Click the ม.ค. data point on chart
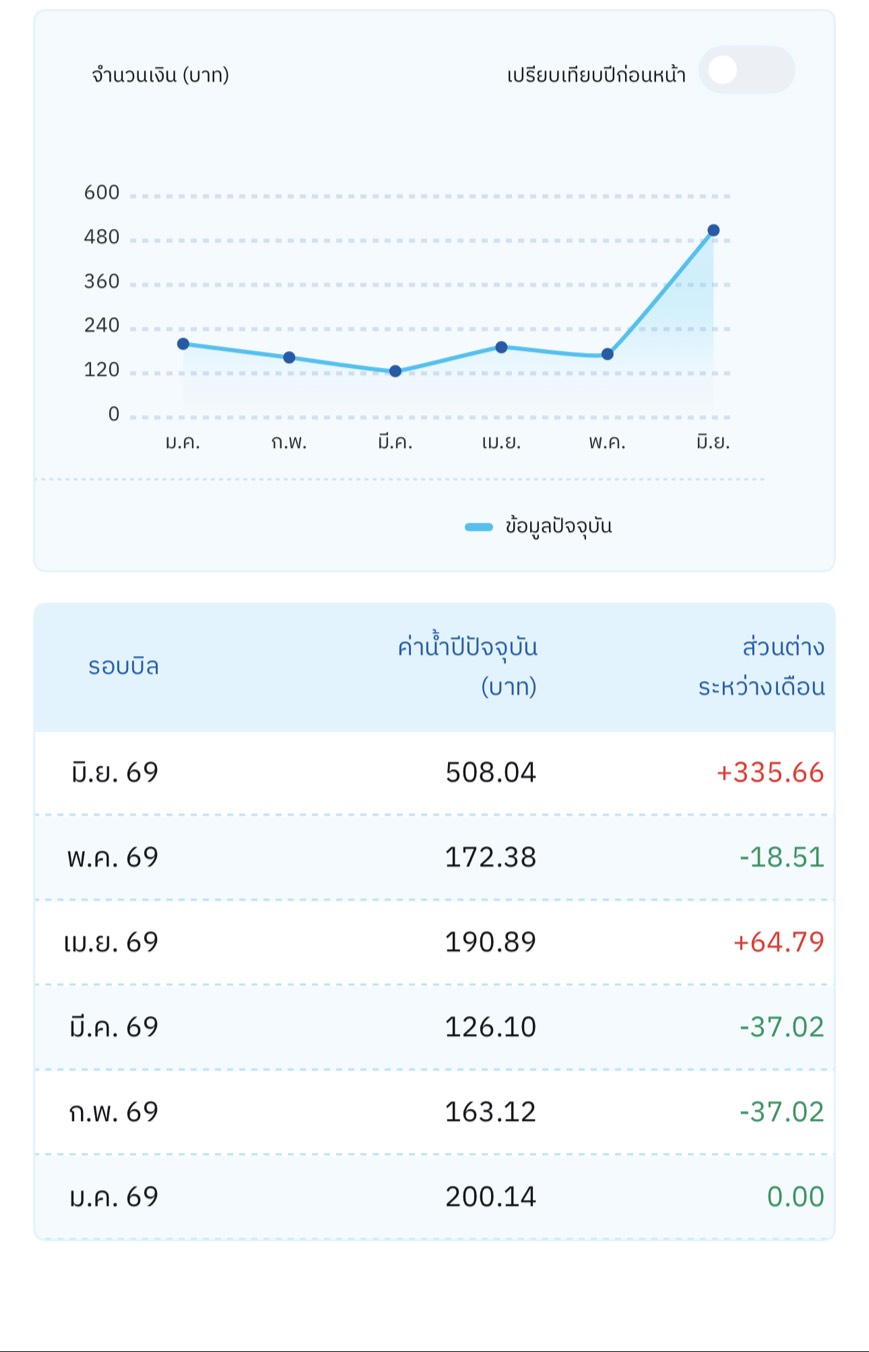The image size is (869, 1352). click(183, 344)
